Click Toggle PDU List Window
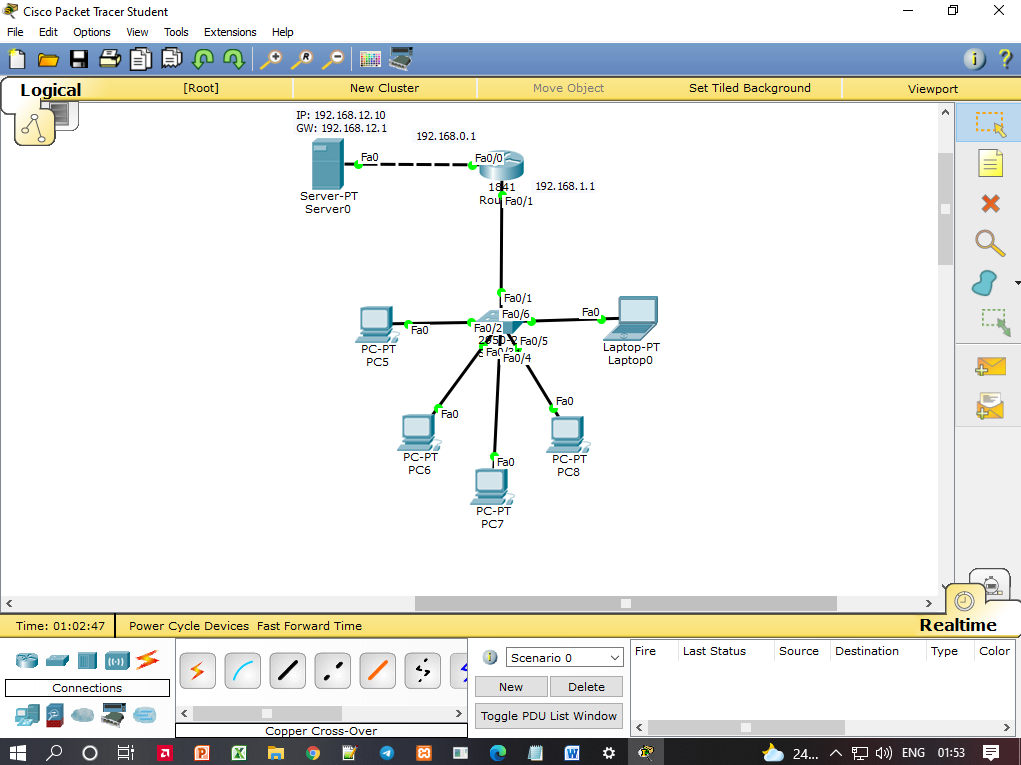Image resolution: width=1021 pixels, height=765 pixels. [549, 716]
